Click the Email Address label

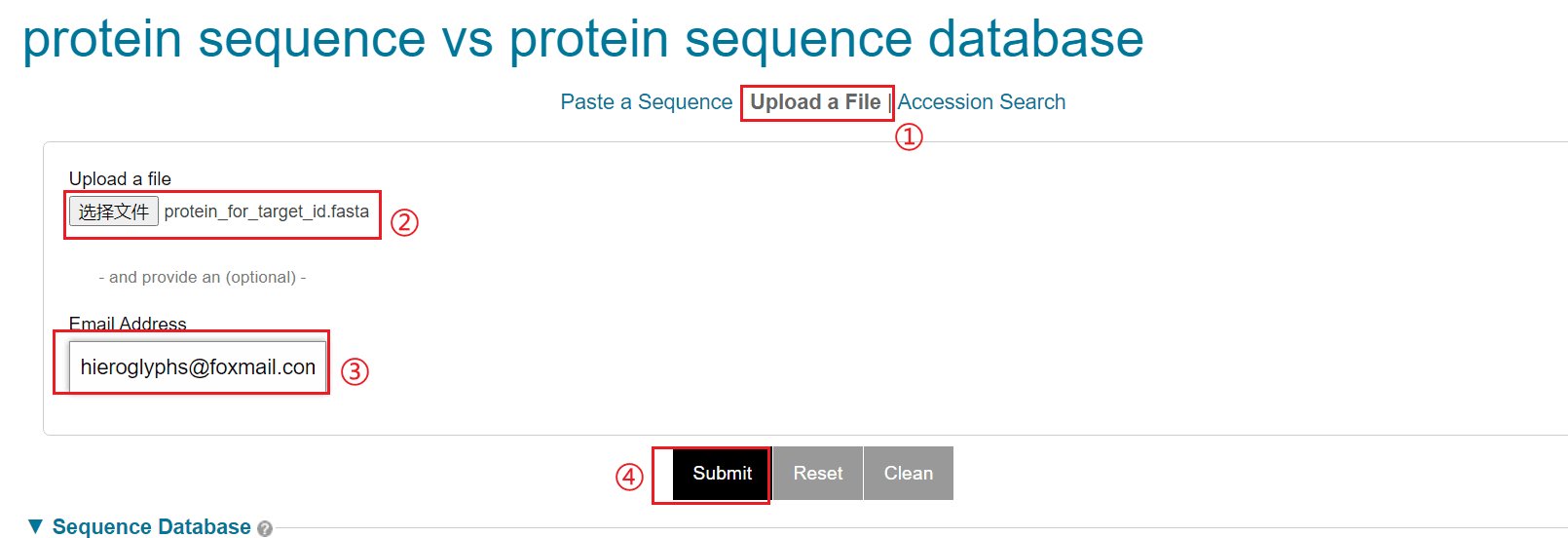tap(128, 325)
